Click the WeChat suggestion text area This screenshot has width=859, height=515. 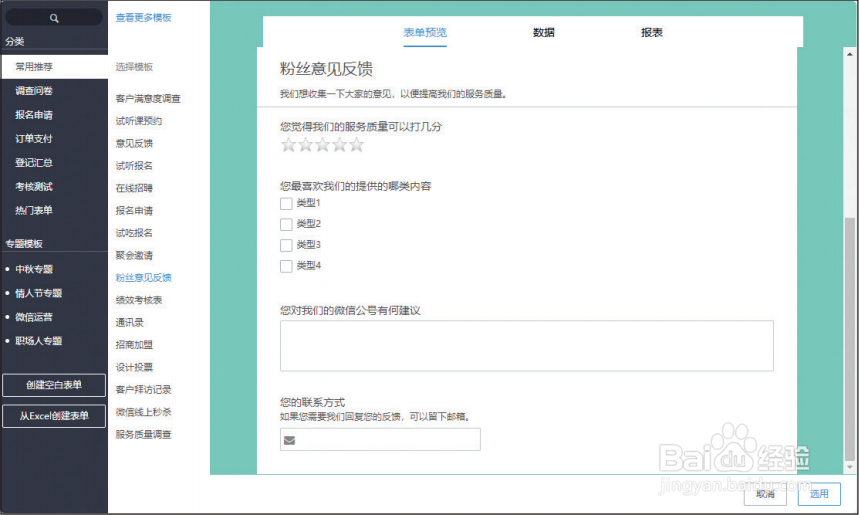(526, 346)
